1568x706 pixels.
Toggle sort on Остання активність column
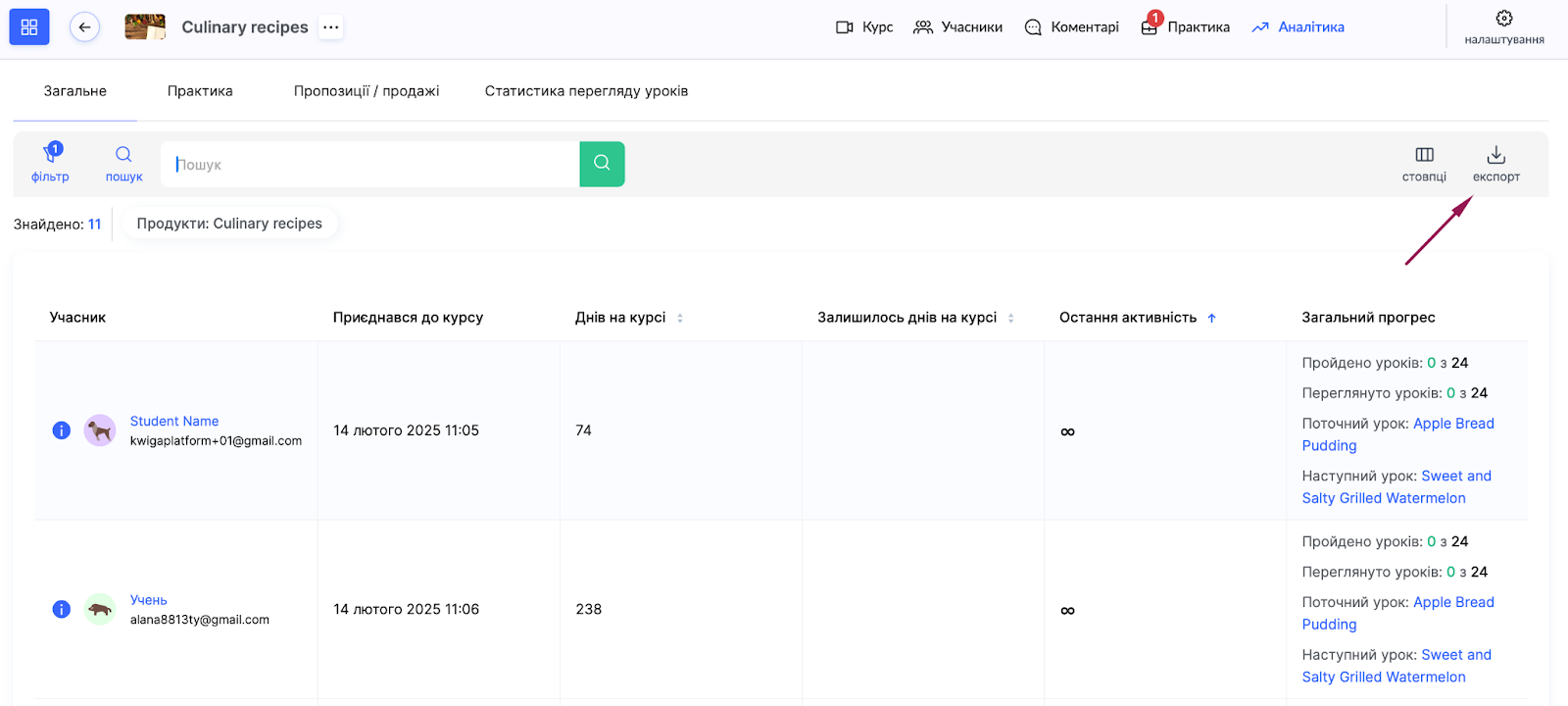click(x=1211, y=318)
